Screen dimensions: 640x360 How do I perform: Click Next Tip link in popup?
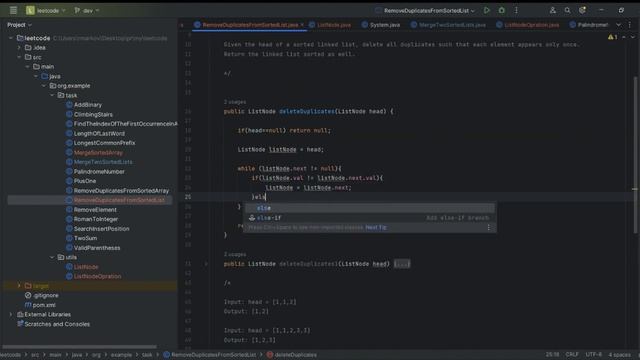376,227
